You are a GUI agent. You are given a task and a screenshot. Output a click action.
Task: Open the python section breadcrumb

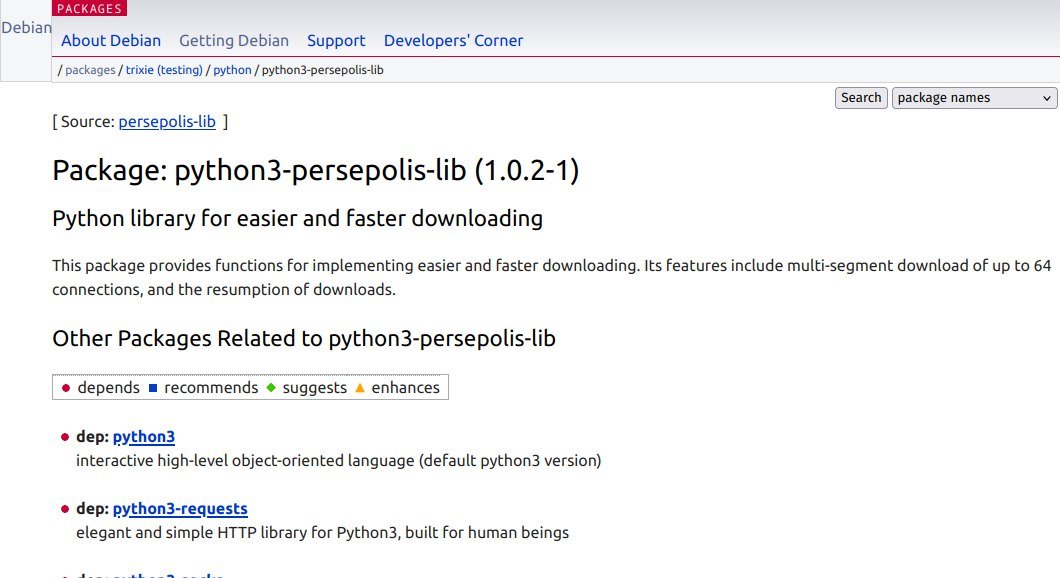pos(232,70)
